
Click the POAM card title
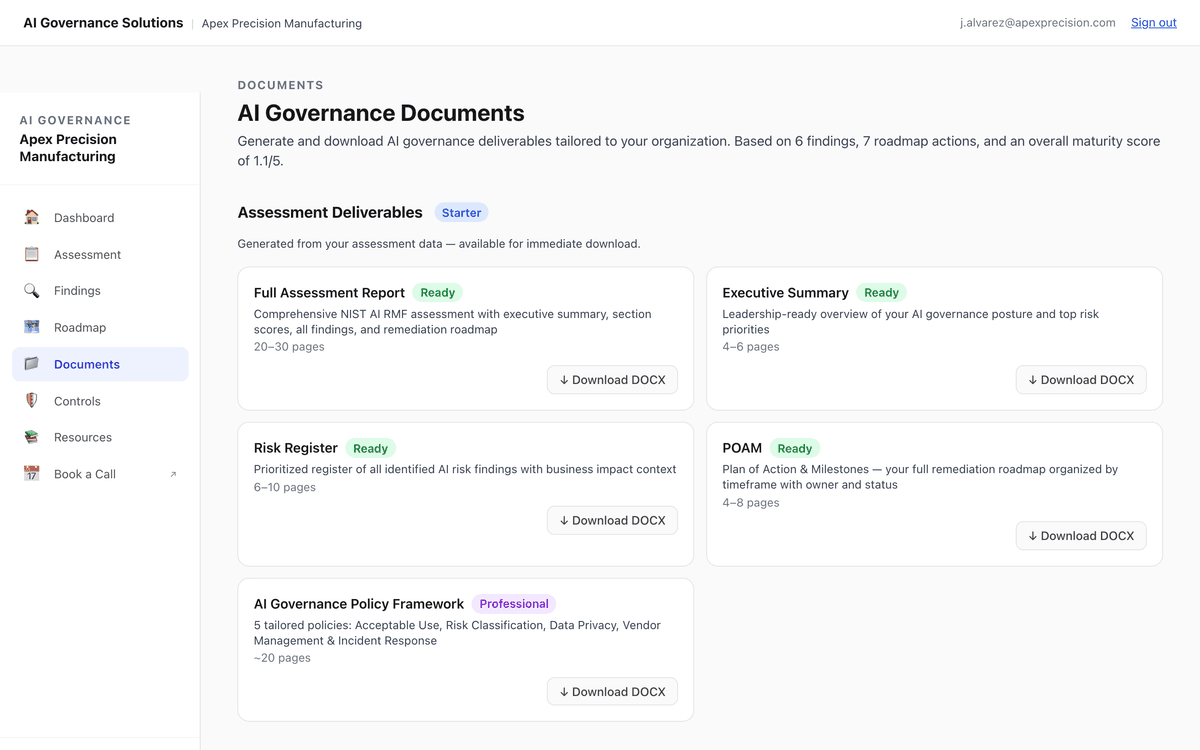pyautogui.click(x=742, y=448)
